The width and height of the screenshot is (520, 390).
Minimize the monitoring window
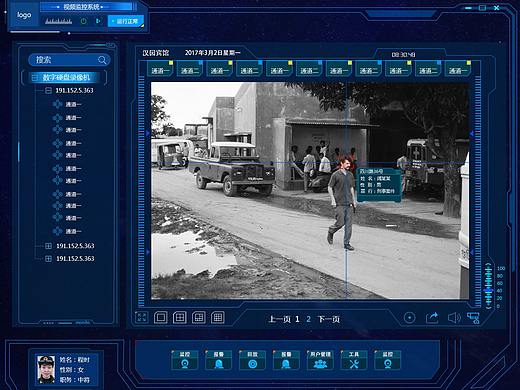[468, 8]
